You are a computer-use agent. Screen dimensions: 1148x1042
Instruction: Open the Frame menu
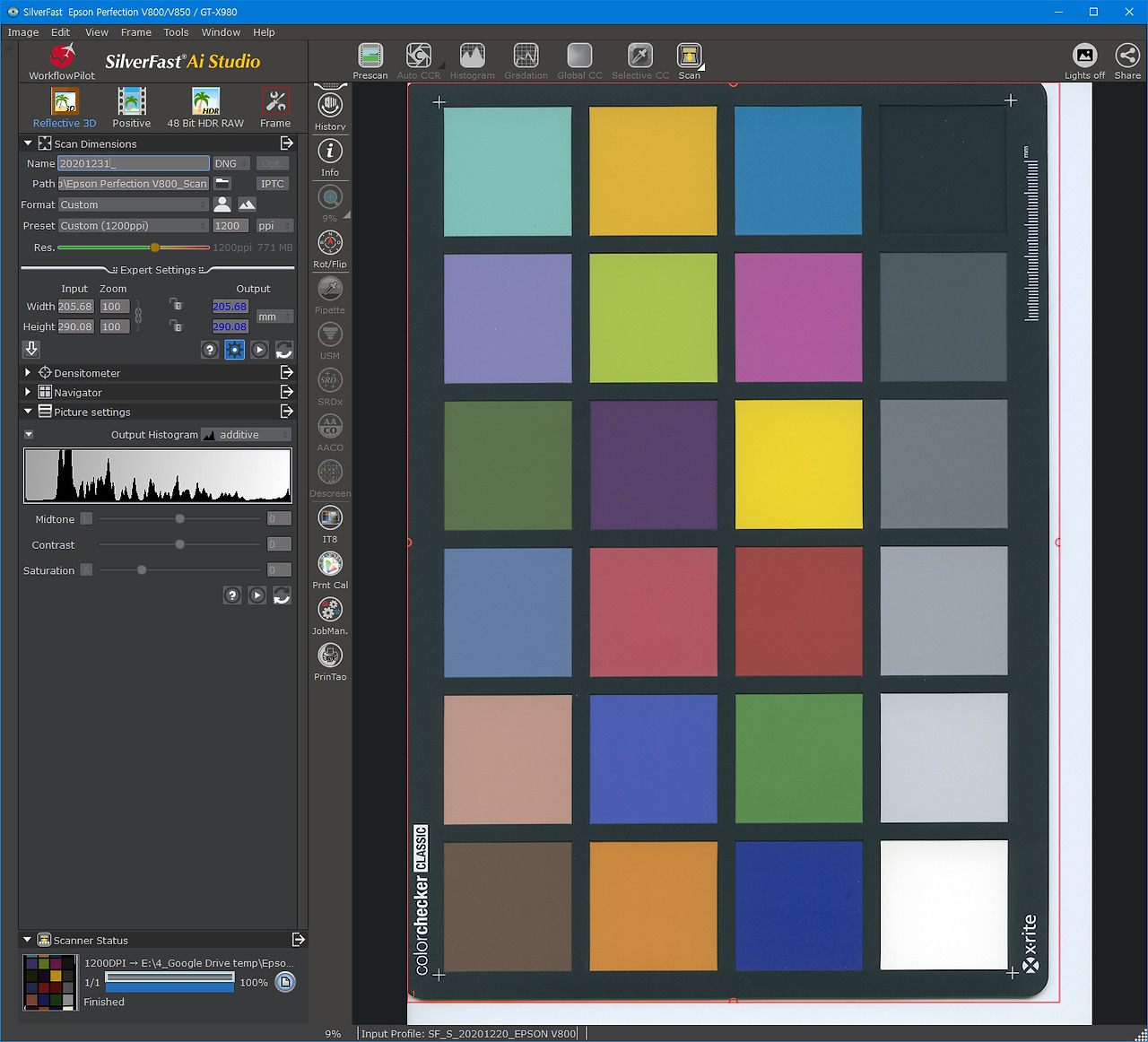coord(136,32)
